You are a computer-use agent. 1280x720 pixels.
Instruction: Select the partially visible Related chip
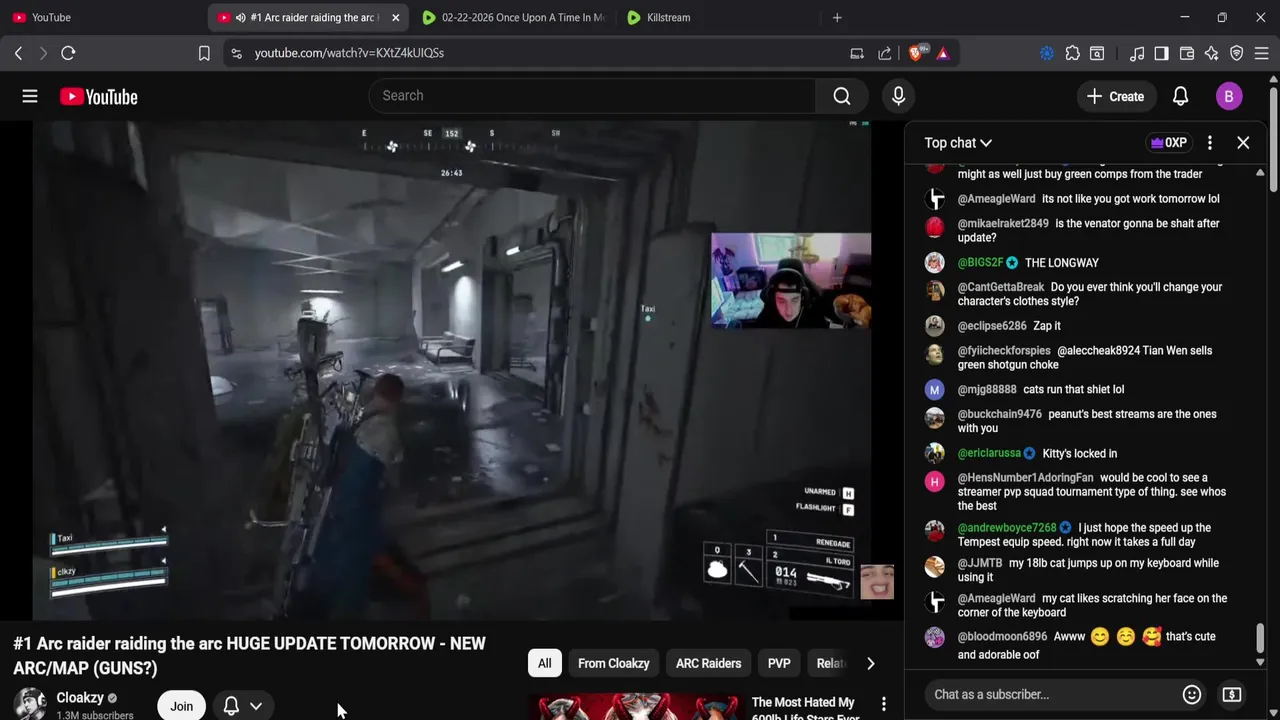830,663
